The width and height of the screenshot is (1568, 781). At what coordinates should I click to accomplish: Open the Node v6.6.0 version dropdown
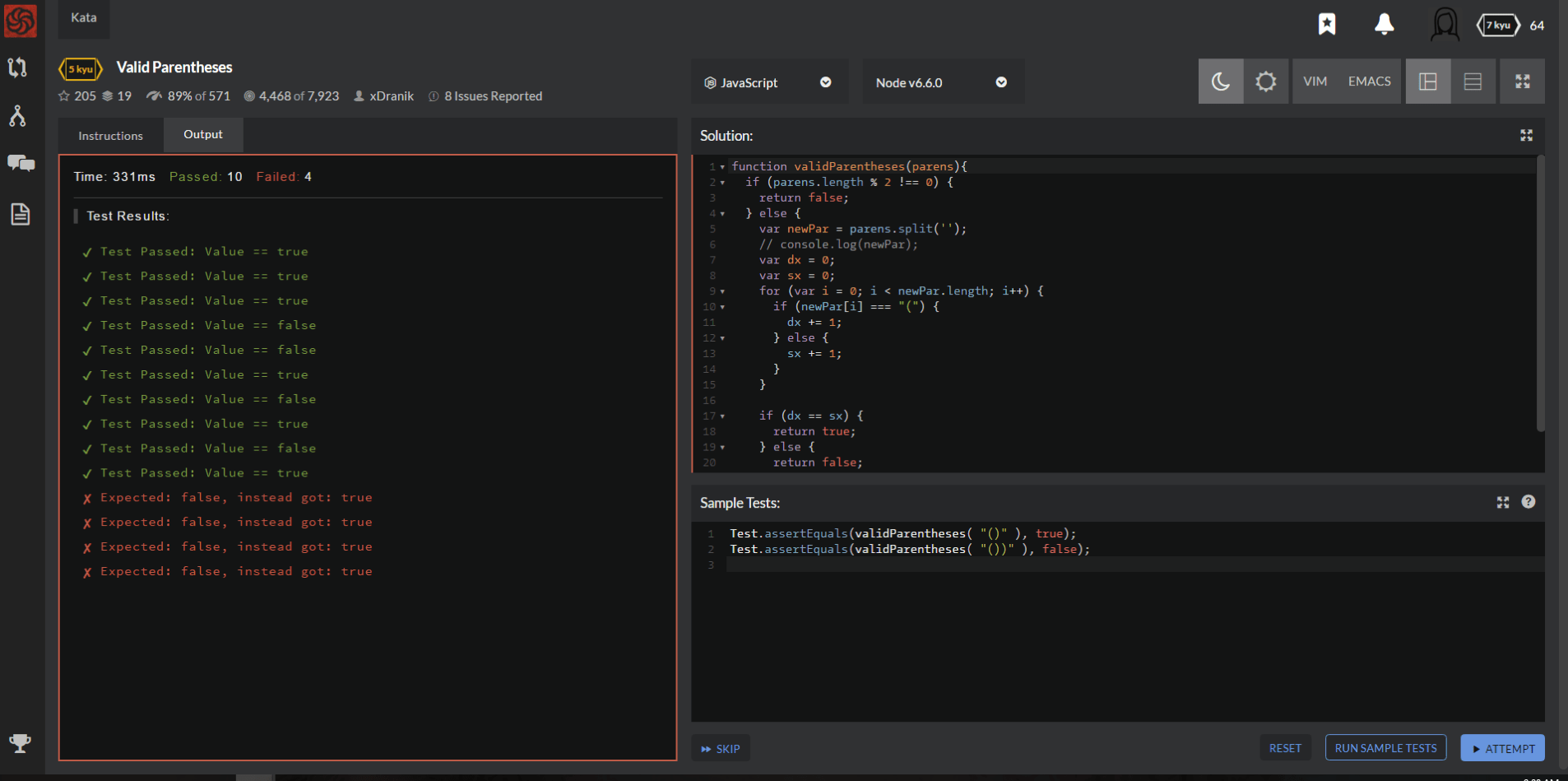pyautogui.click(x=942, y=82)
